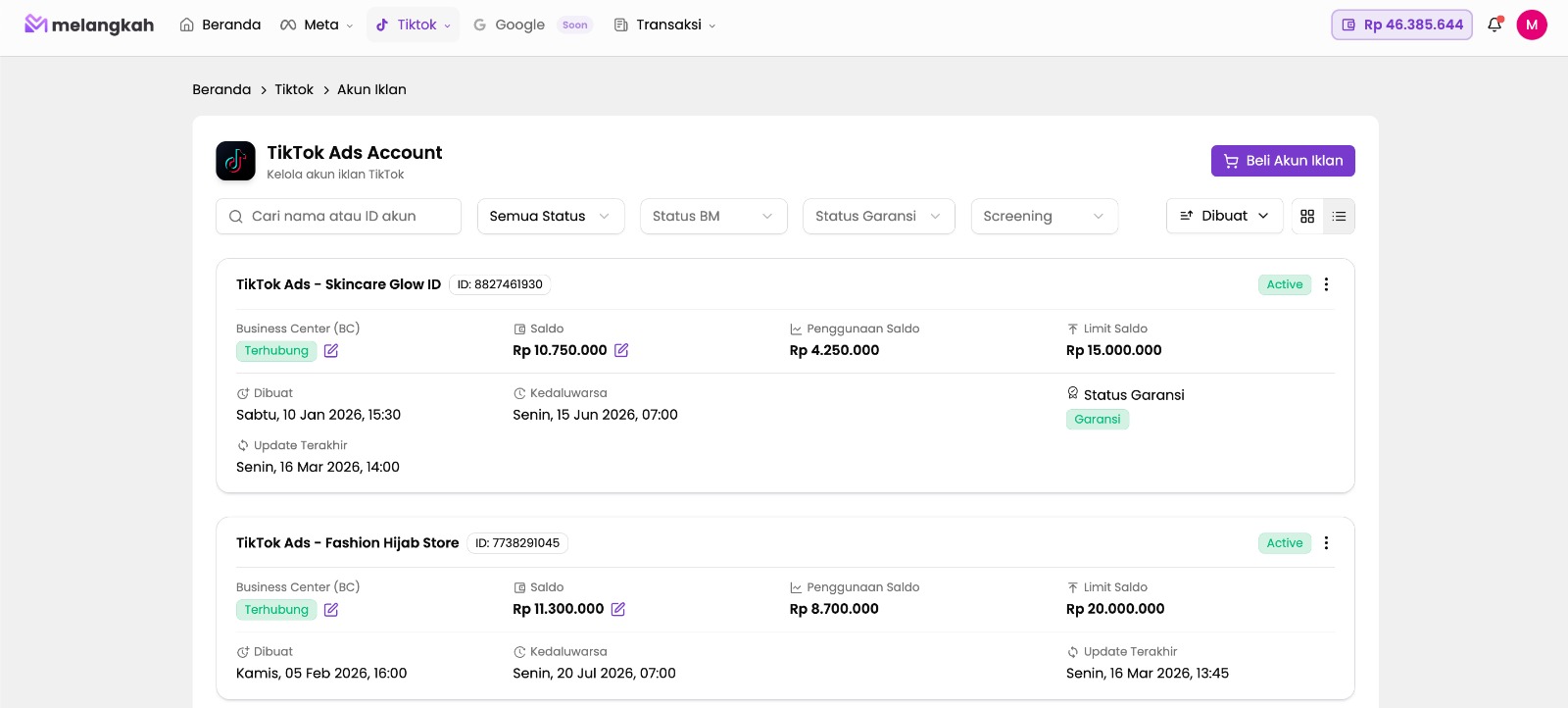
Task: Open the Screening dropdown
Action: point(1045,216)
